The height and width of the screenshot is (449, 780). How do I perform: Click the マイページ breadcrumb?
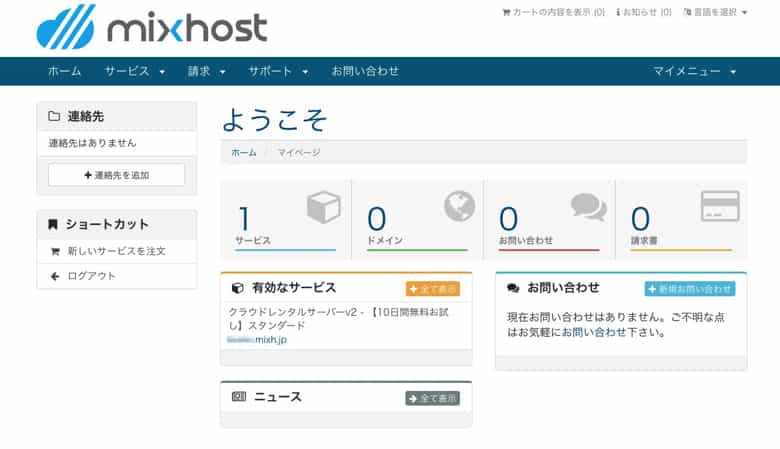tap(299, 153)
